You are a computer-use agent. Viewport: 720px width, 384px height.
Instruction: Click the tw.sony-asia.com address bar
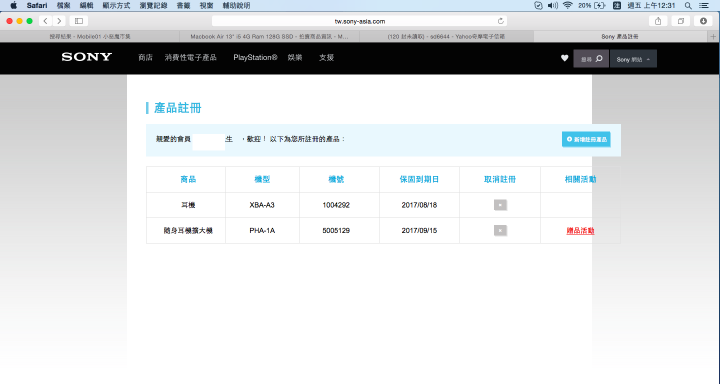[x=360, y=21]
